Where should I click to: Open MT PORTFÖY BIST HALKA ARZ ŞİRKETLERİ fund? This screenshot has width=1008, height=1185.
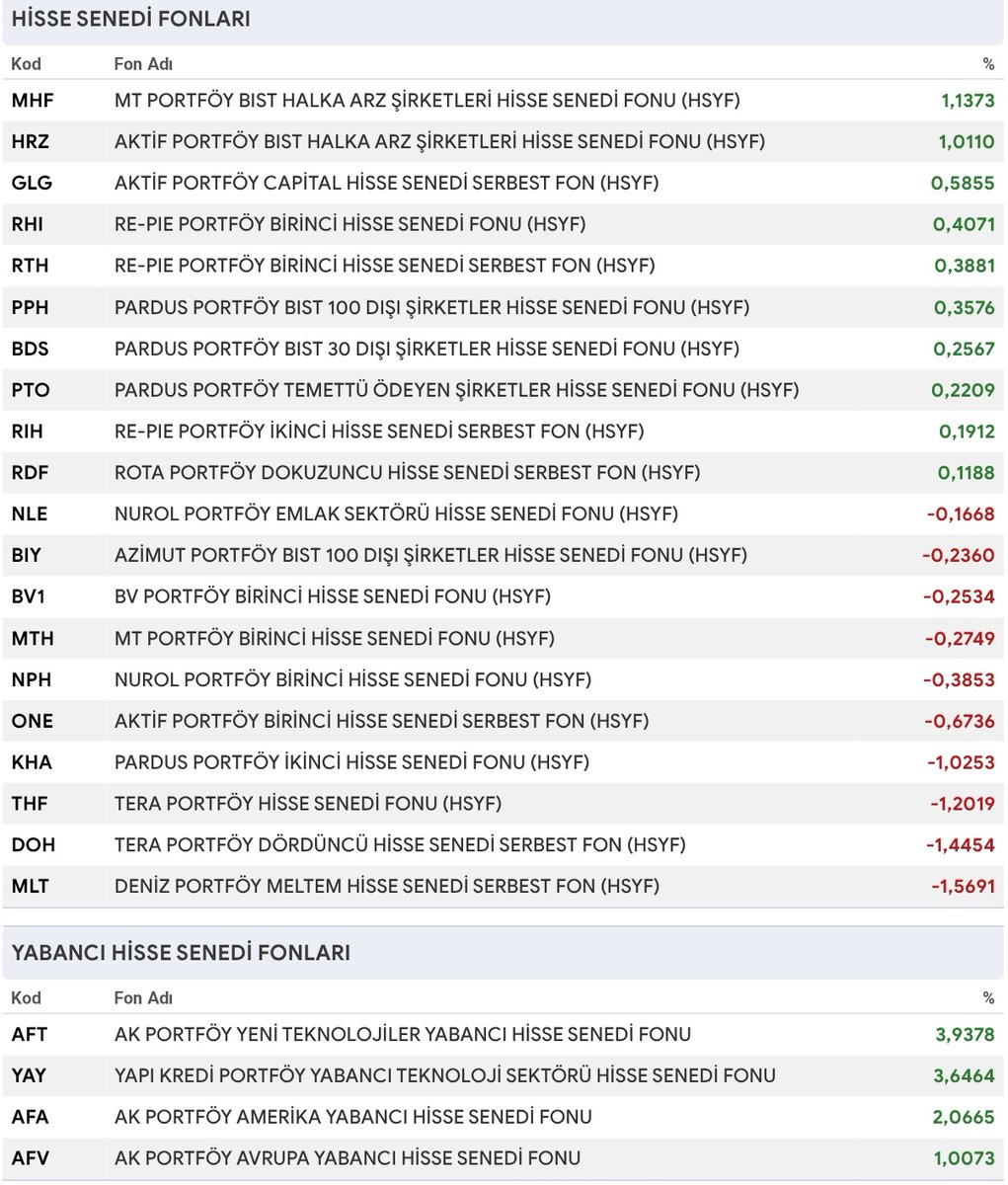(x=427, y=101)
